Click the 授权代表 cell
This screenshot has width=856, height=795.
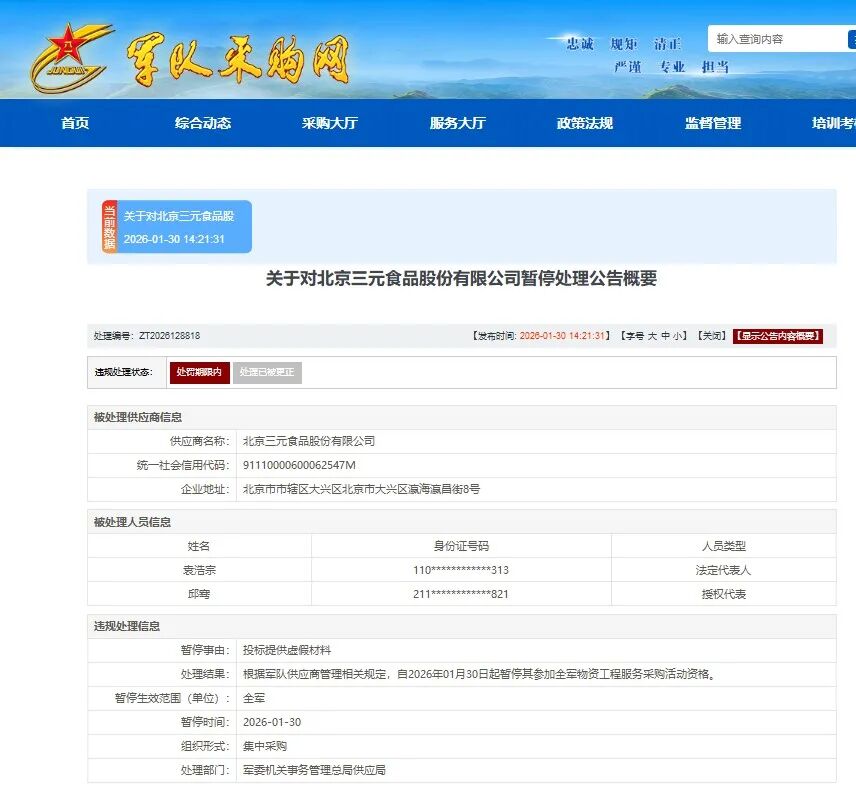723,594
